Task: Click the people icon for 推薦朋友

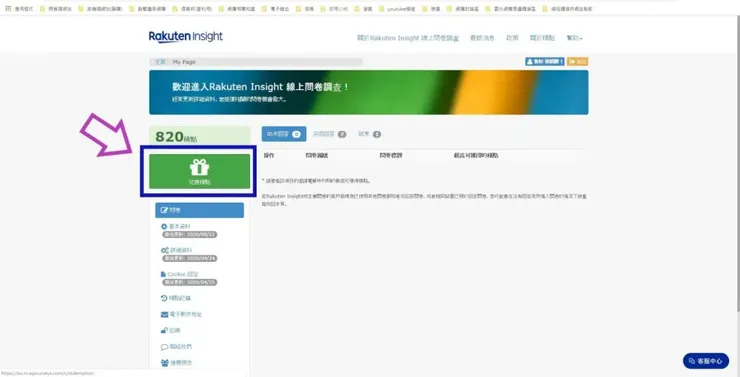Action: (164, 363)
